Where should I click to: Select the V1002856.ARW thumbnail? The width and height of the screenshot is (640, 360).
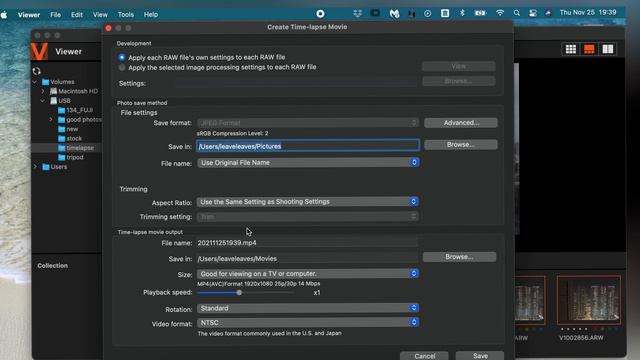(589, 300)
